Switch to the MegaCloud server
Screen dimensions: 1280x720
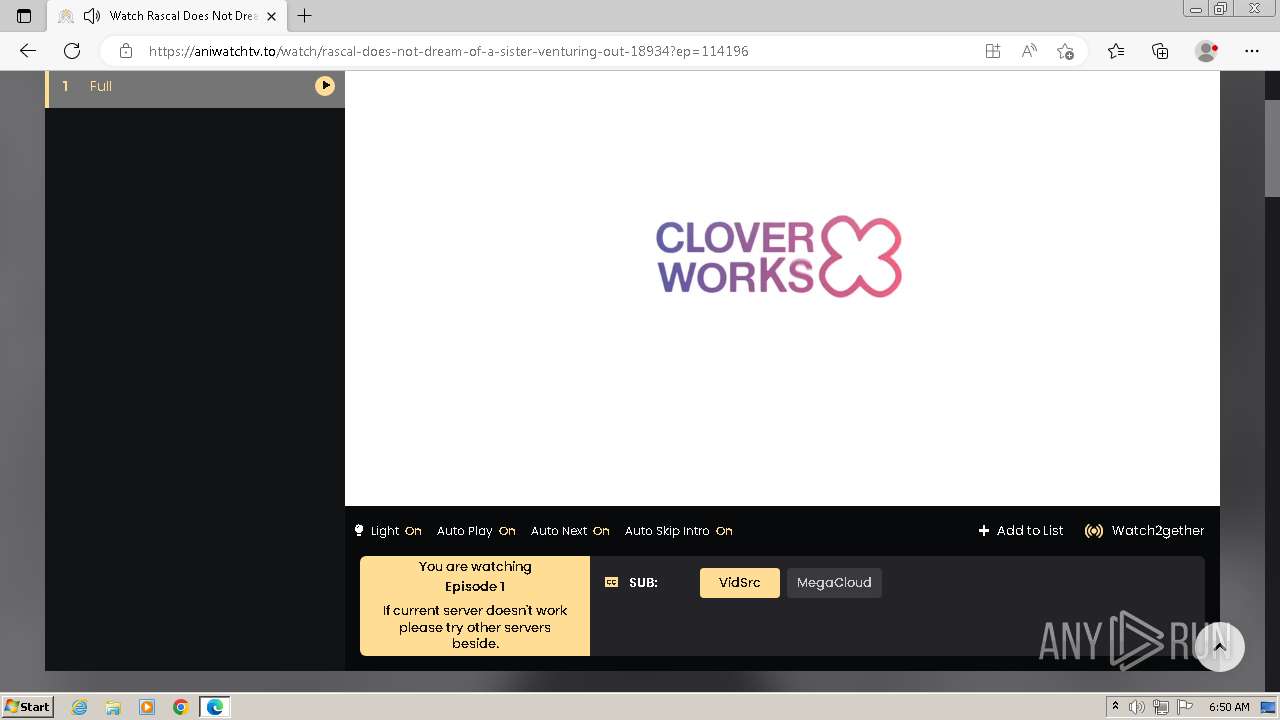[x=834, y=583]
